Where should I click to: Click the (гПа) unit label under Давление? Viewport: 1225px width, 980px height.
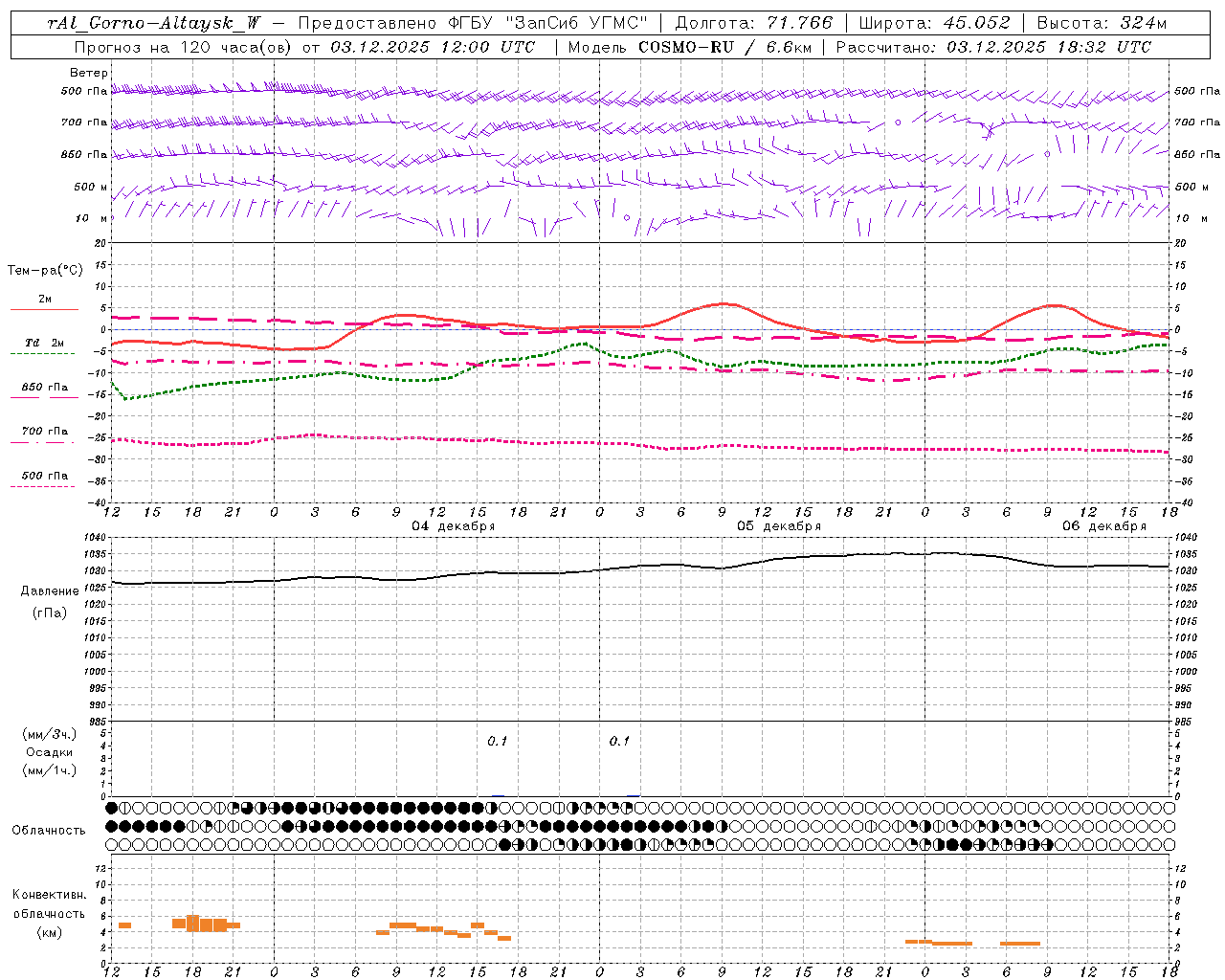point(50,613)
